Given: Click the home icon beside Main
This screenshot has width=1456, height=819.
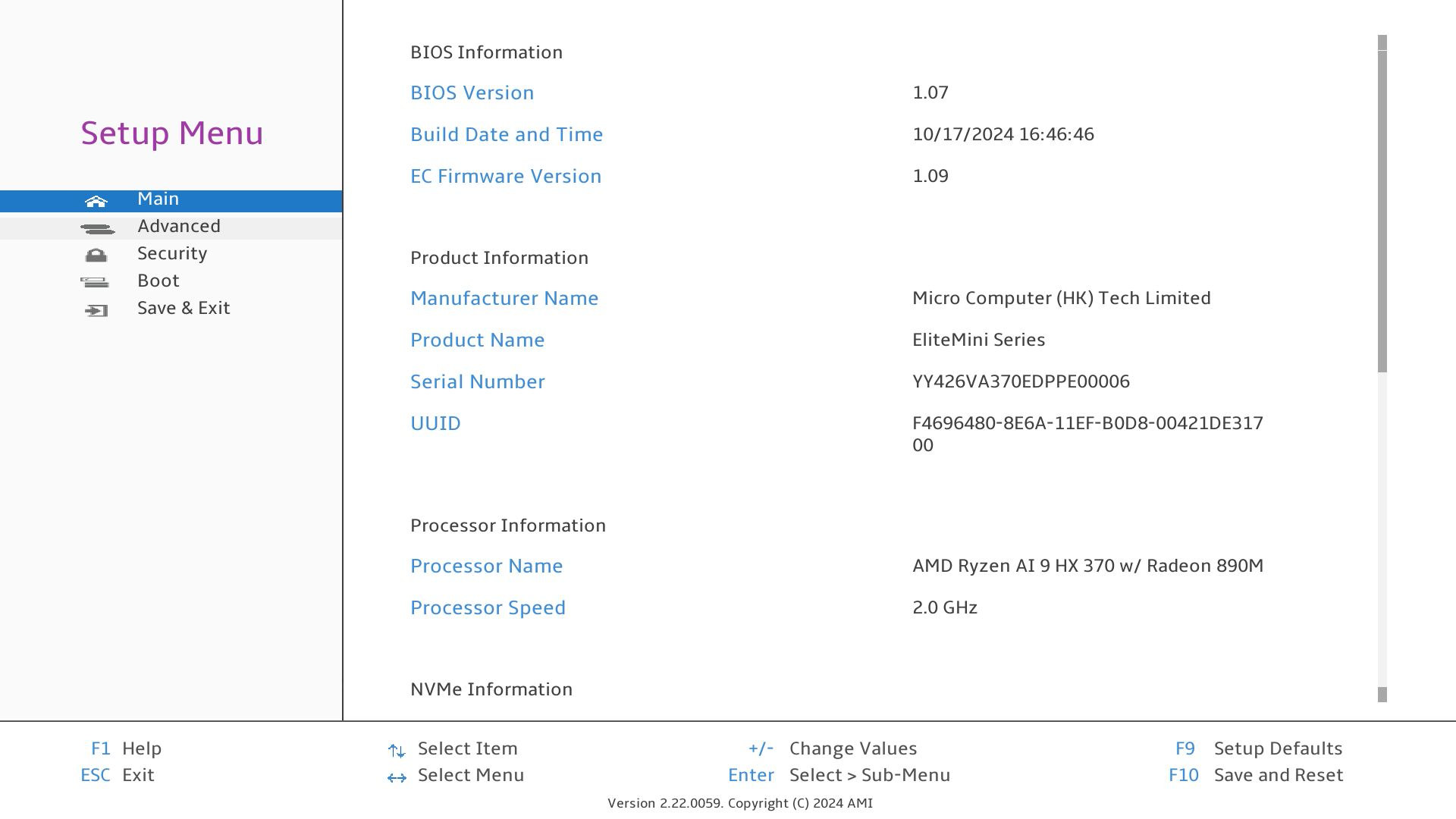Looking at the screenshot, I should point(96,202).
